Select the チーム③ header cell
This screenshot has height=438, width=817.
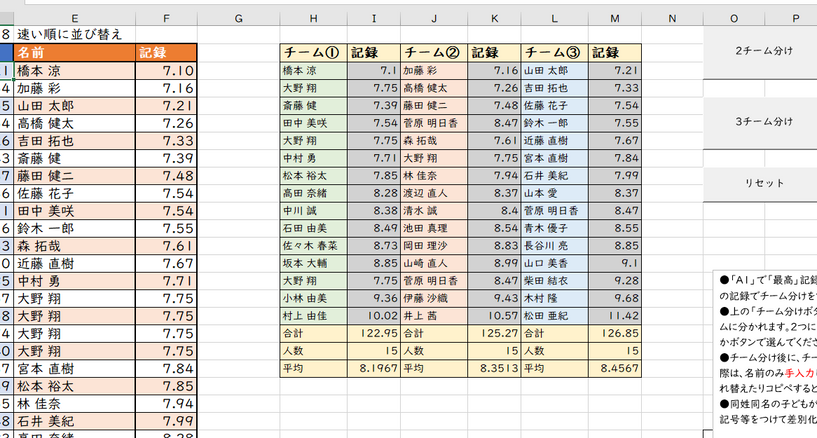pyautogui.click(x=554, y=53)
